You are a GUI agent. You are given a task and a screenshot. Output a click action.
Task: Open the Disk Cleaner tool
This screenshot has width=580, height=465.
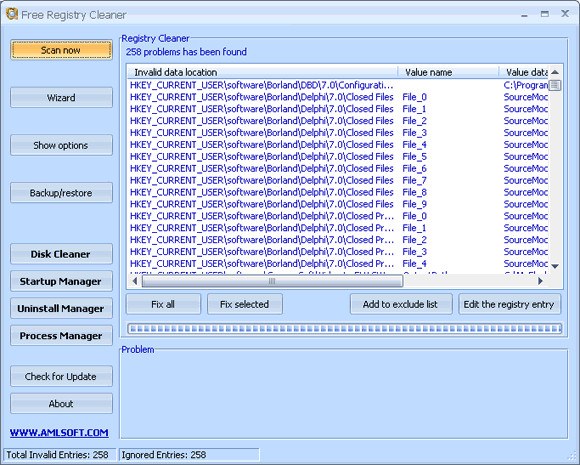point(61,254)
